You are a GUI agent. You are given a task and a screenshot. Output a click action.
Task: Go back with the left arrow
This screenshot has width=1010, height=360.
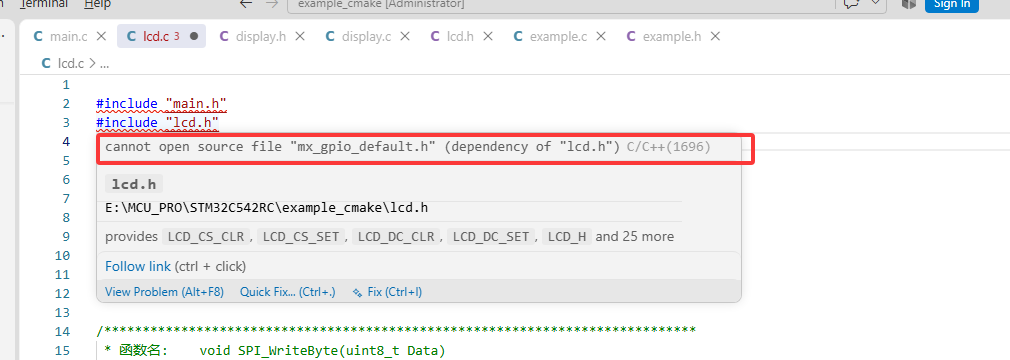click(x=246, y=4)
